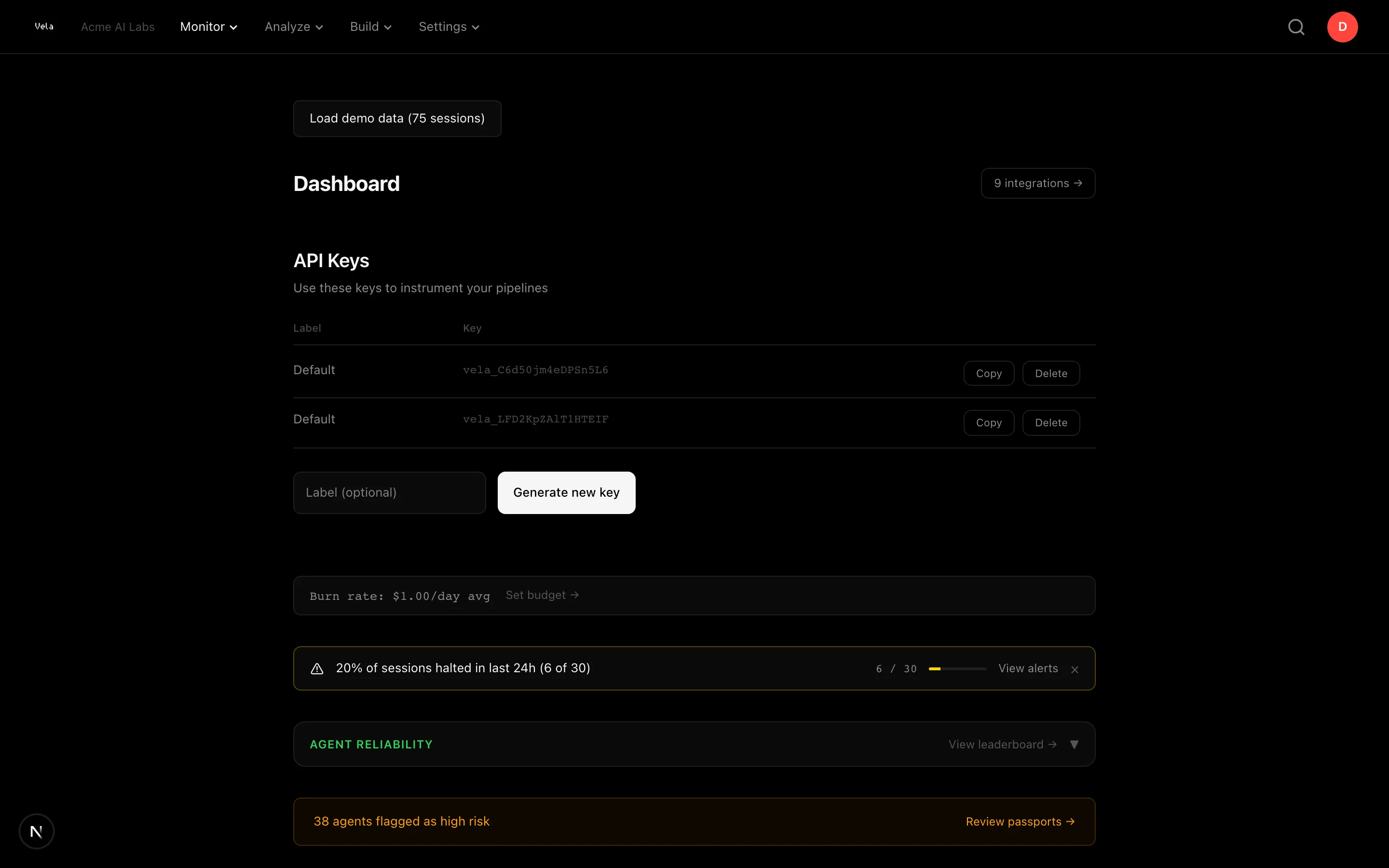Click the Label optional input field

click(x=389, y=492)
